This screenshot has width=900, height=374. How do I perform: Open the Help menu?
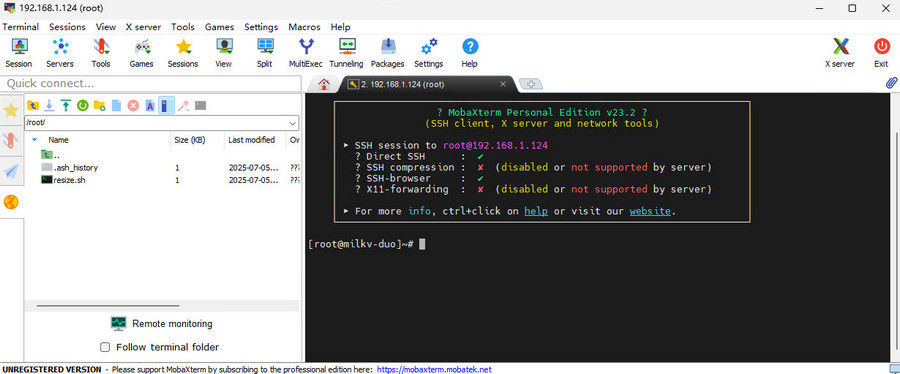pos(340,27)
